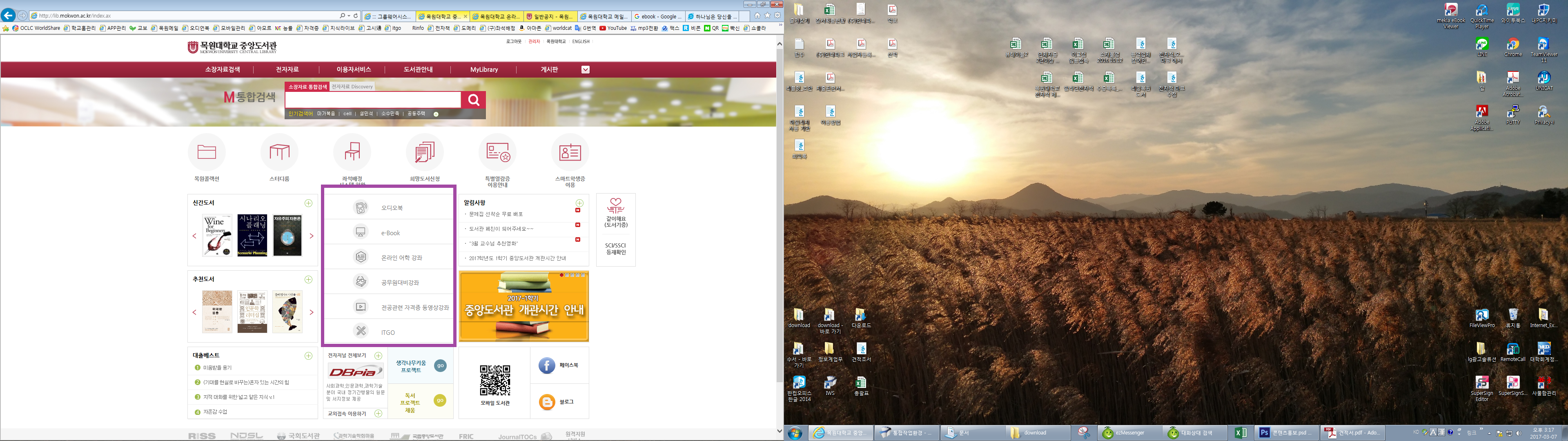Expand 신간도서 with the plus button
This screenshot has height=441, width=1568.
(x=309, y=203)
